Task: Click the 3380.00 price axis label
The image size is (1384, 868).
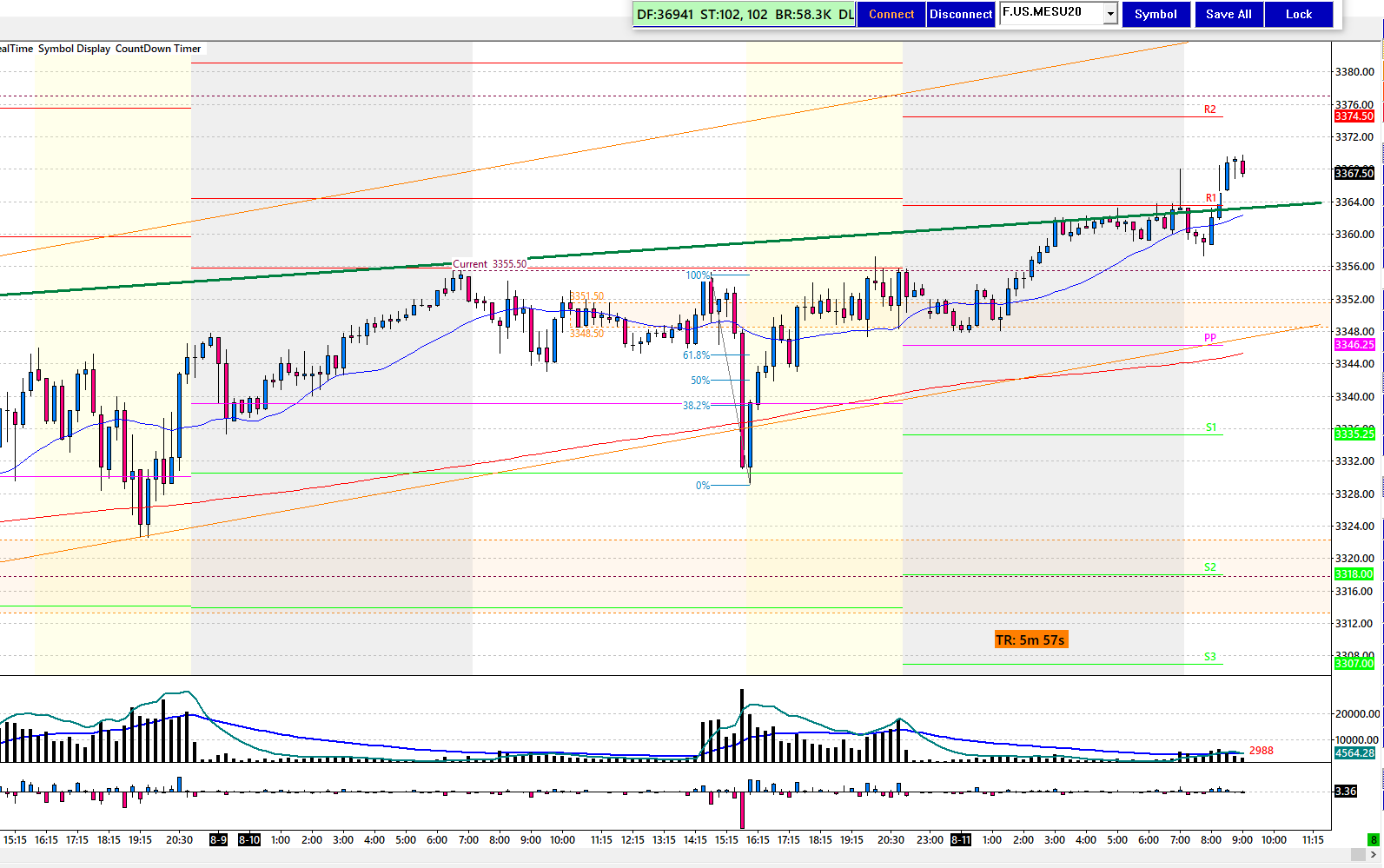Action: tap(1355, 72)
